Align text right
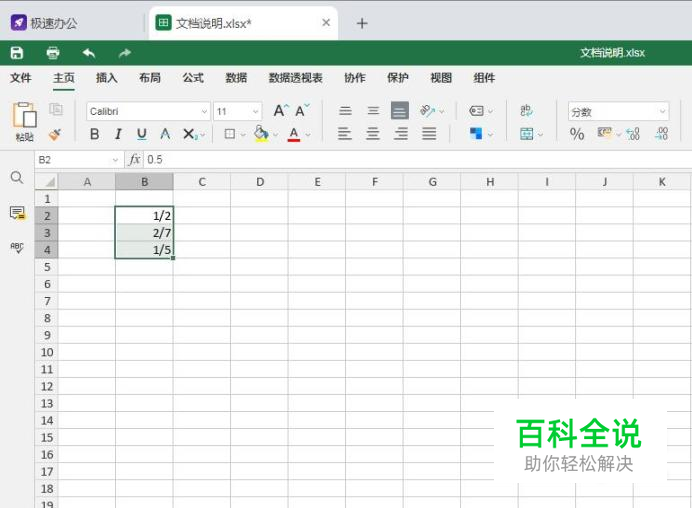This screenshot has height=508, width=692. pos(401,133)
